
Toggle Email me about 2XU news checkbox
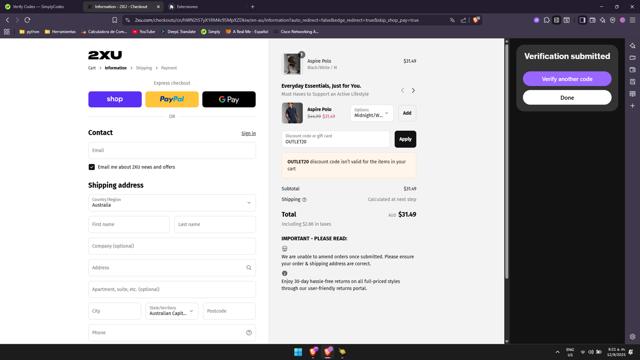click(91, 167)
